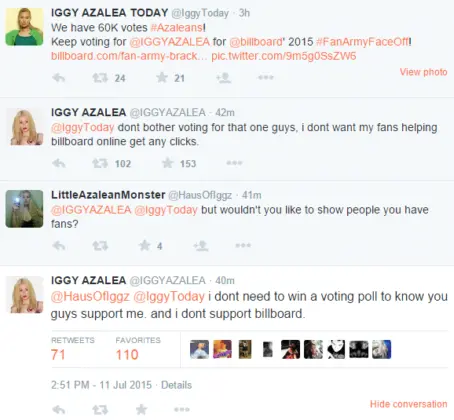Open the billboard.com fan-army link
Image resolution: width=454 pixels, height=420 pixels.
coord(129,56)
